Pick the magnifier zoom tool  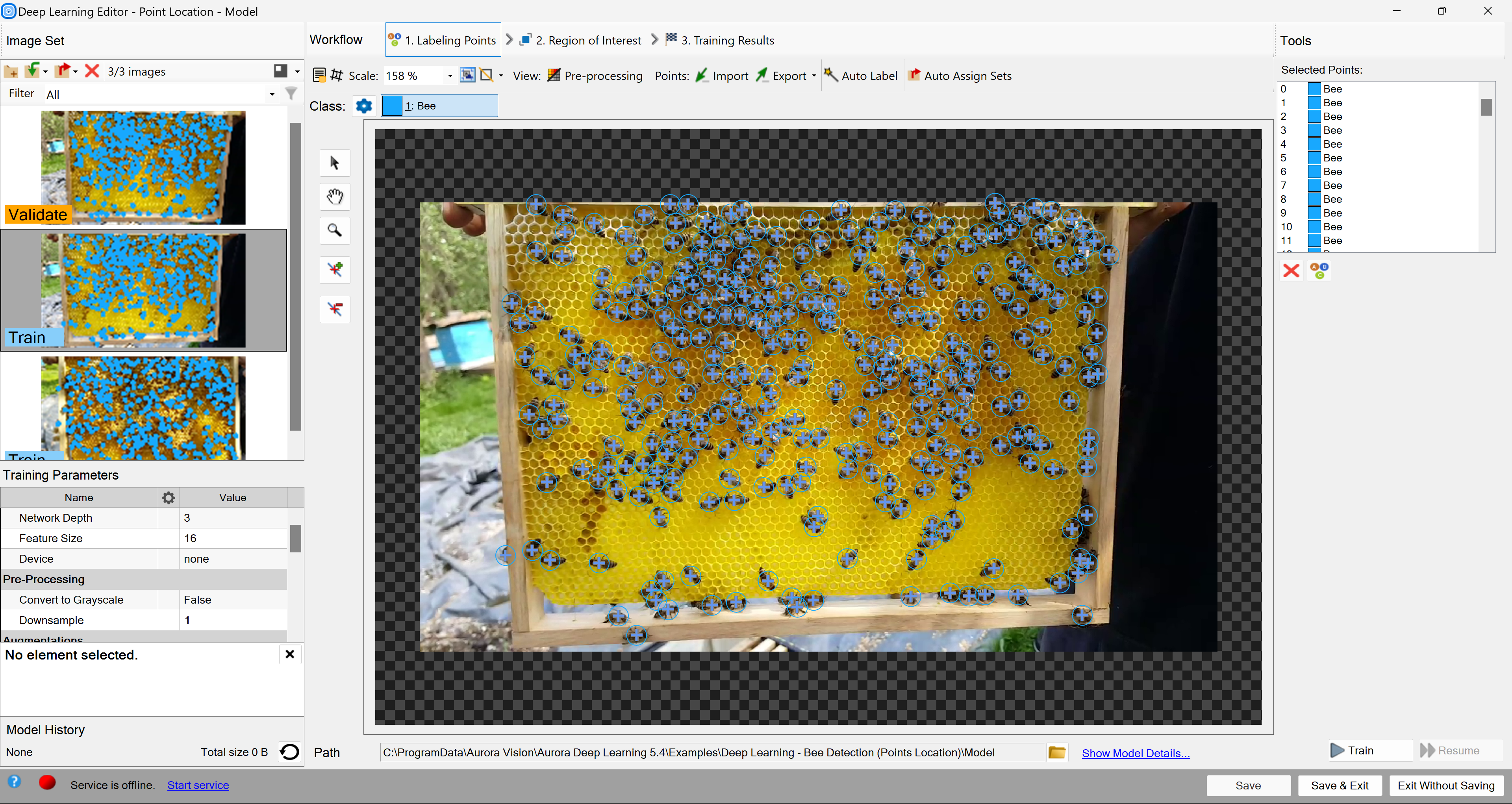pos(335,230)
